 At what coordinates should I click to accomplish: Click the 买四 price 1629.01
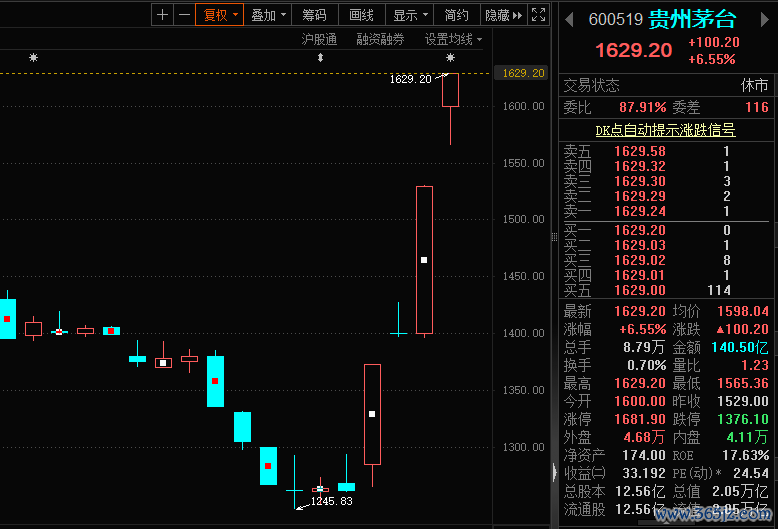coord(640,275)
